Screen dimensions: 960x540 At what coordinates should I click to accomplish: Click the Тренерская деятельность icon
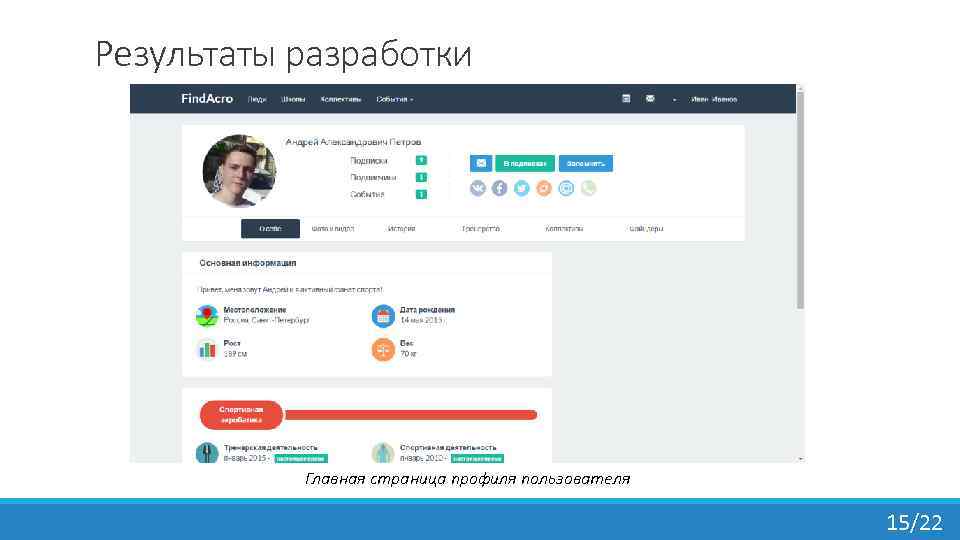pos(207,452)
